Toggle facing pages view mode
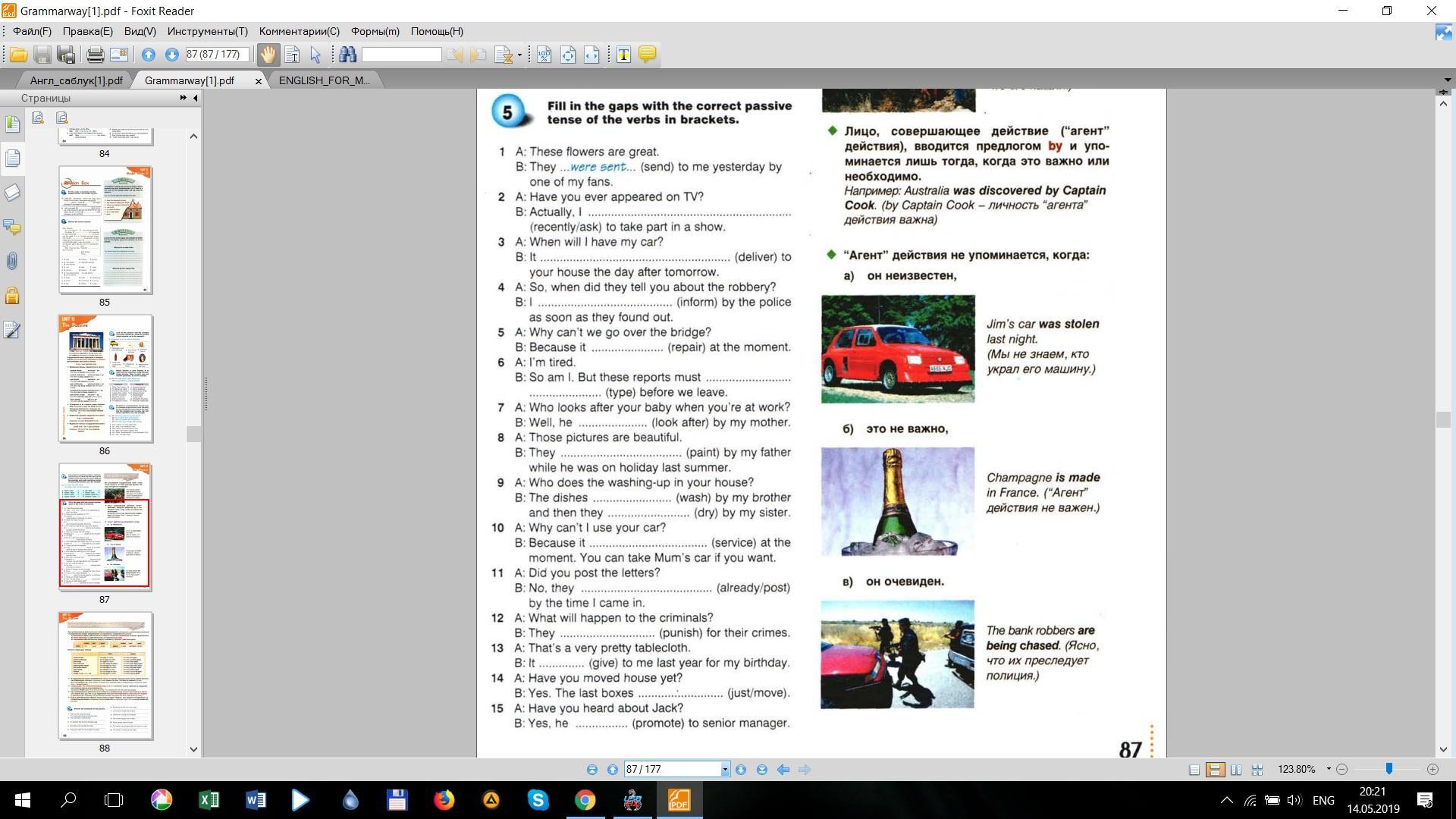The image size is (1456, 819). tap(1236, 770)
